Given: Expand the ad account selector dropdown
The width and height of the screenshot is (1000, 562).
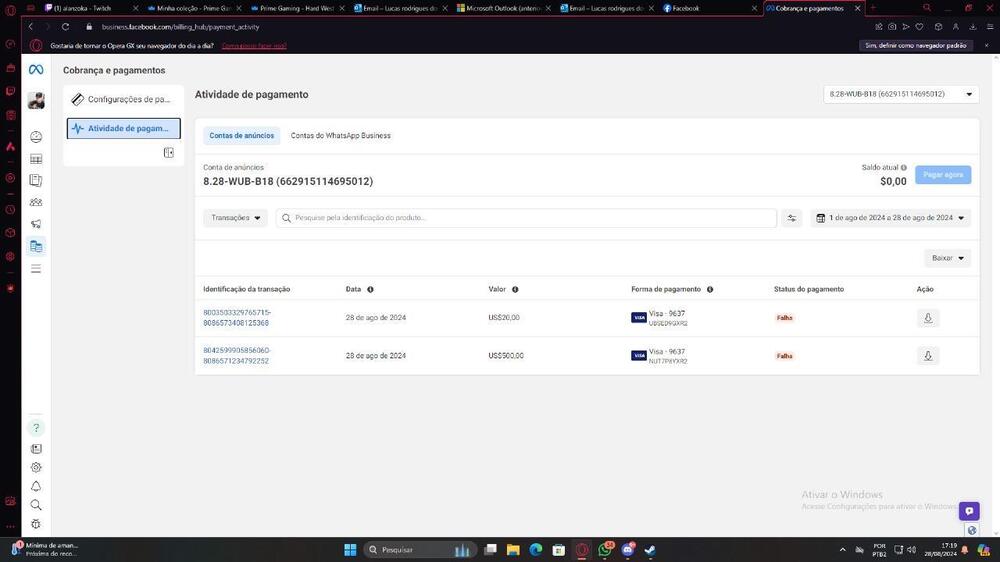Looking at the screenshot, I should (900, 94).
